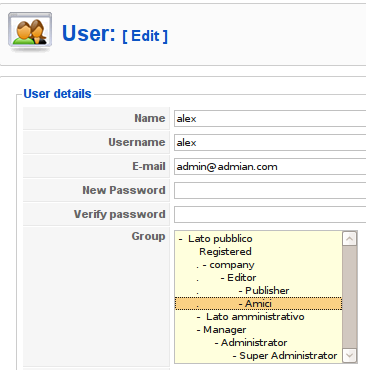The width and height of the screenshot is (366, 370).
Task: Select the Manager group
Action: click(x=258, y=330)
